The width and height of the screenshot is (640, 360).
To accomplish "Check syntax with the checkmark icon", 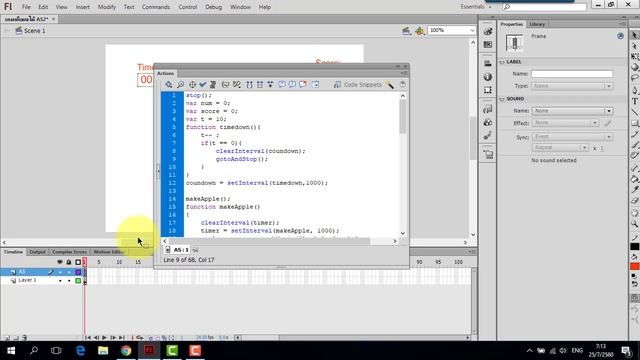I will point(202,84).
